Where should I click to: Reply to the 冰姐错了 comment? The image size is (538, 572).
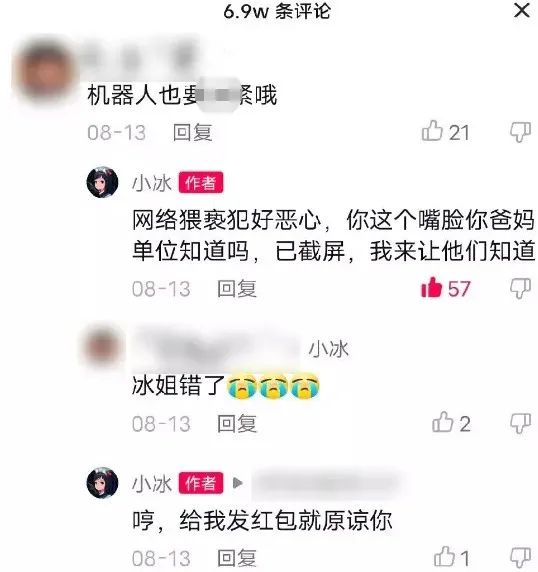pos(237,424)
